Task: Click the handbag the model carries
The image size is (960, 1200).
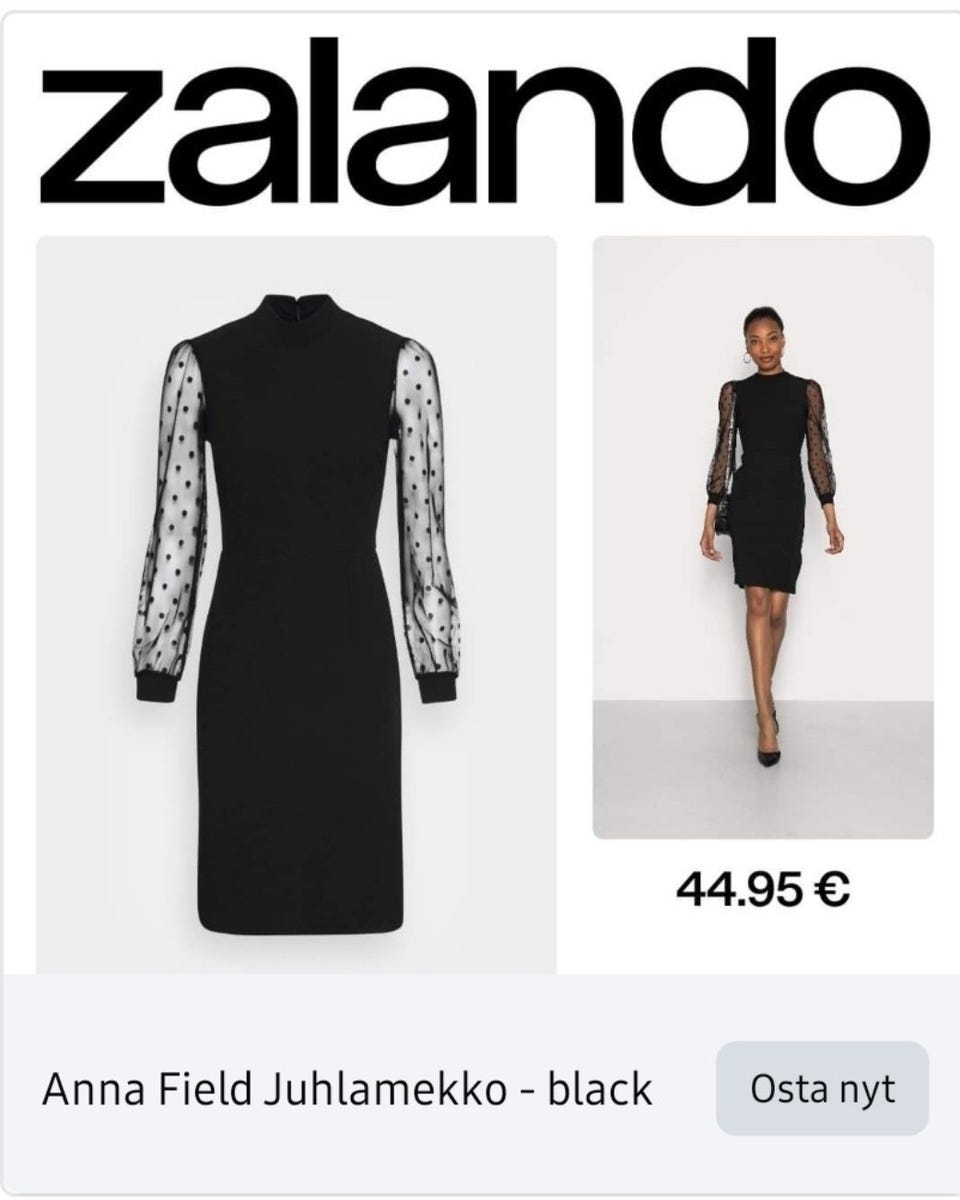Action: tap(723, 514)
